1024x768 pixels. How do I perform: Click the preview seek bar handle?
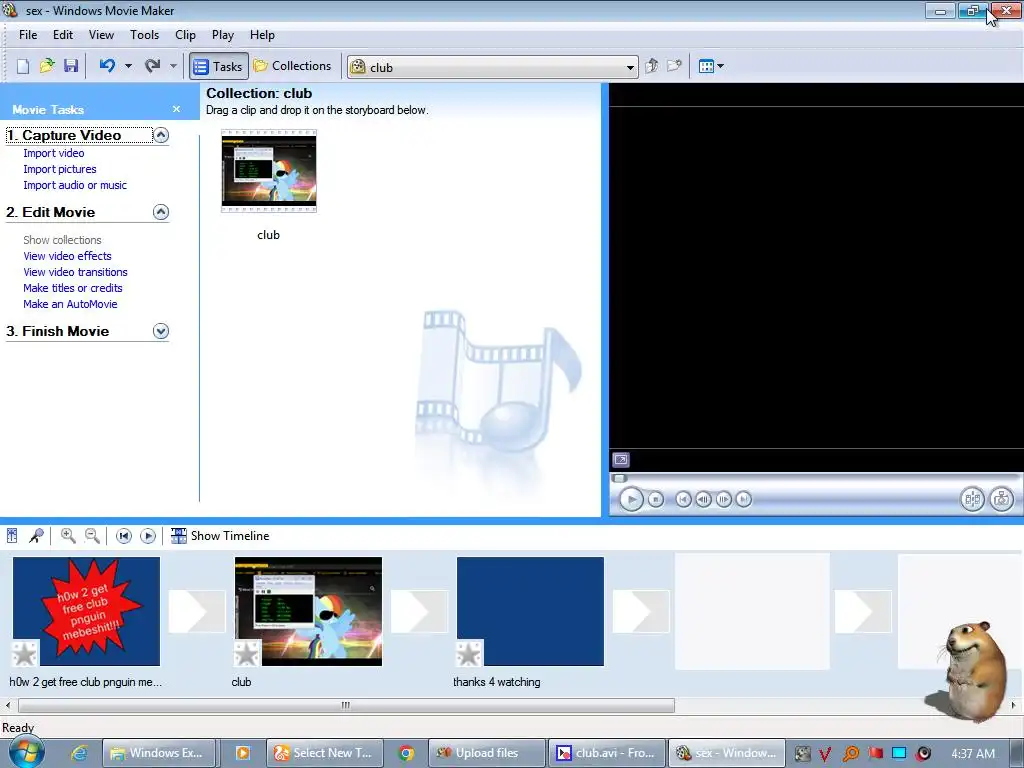[619, 478]
